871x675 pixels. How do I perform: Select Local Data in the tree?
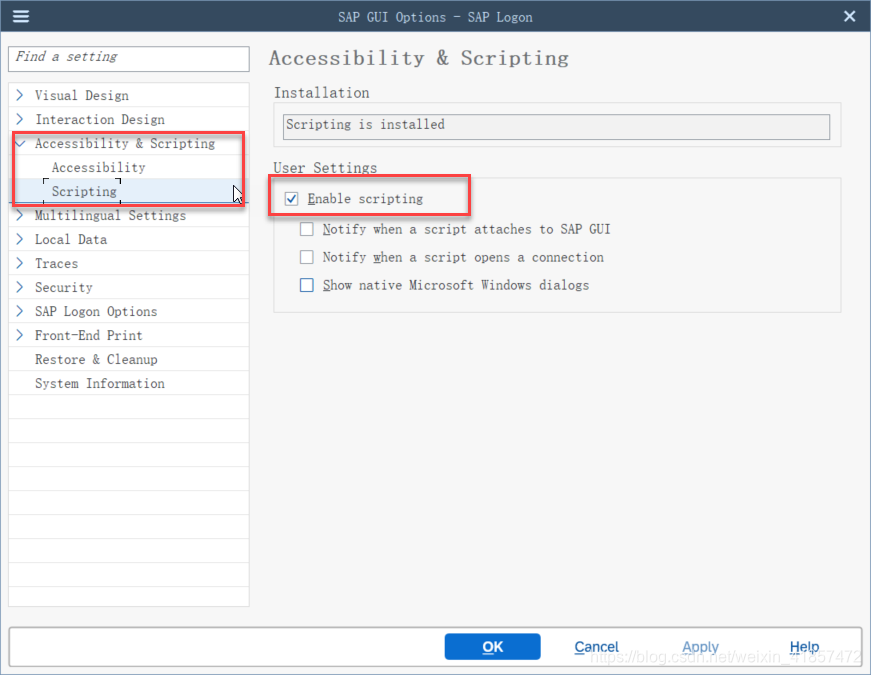tap(71, 239)
